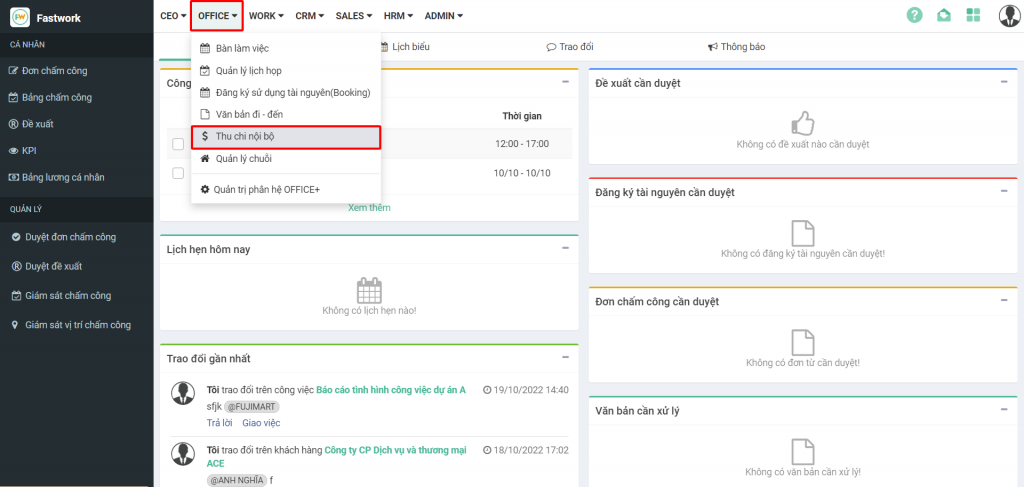The image size is (1024, 487).
Task: Click the Xem thêm link
Action: click(x=369, y=208)
